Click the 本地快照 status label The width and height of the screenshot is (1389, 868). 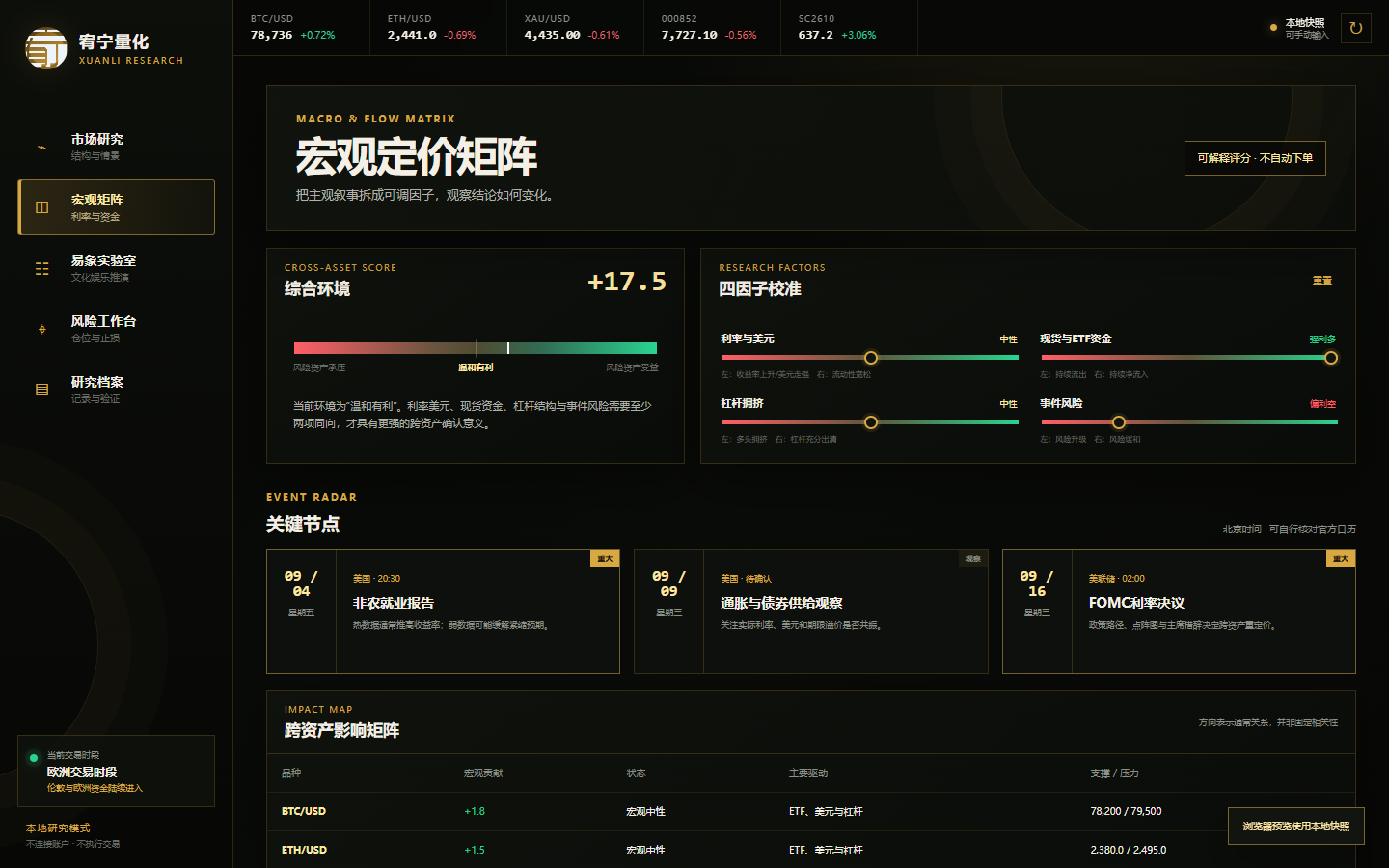tap(1305, 22)
